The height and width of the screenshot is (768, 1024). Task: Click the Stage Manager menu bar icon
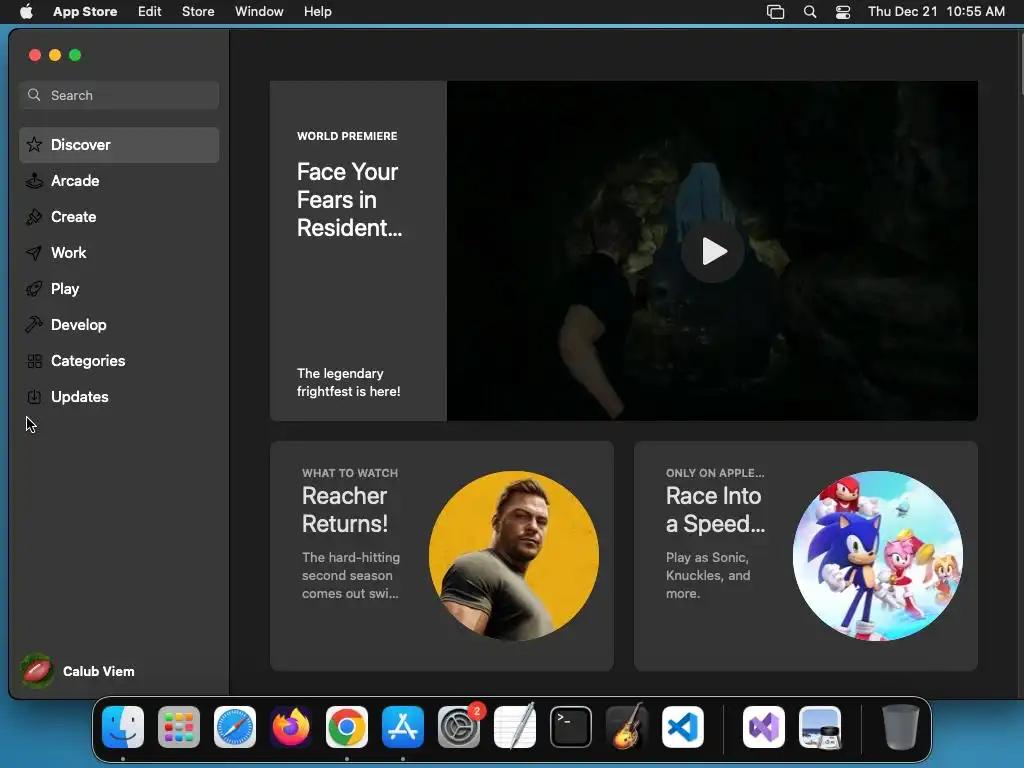tap(775, 12)
